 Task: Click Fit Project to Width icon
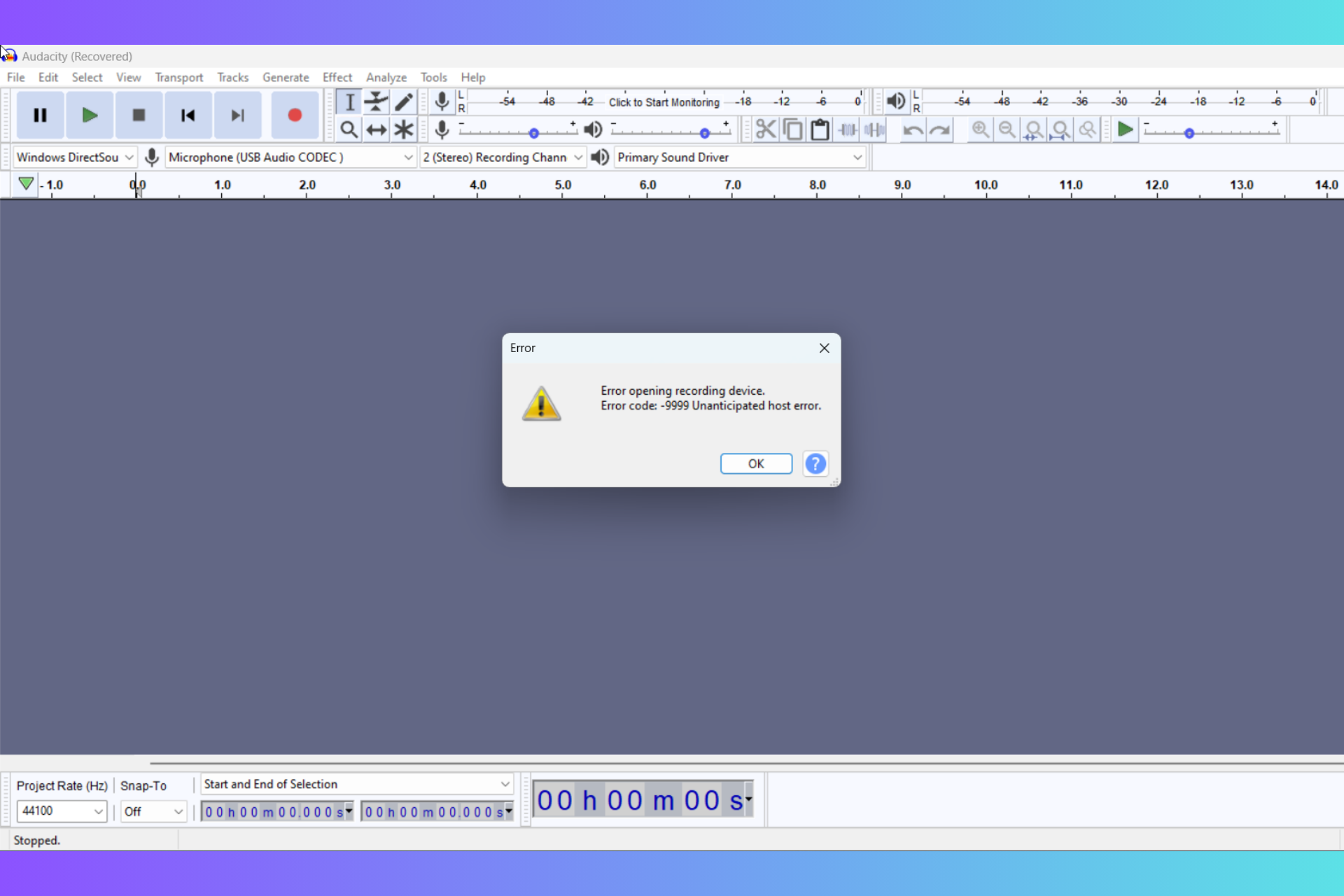coord(1060,130)
